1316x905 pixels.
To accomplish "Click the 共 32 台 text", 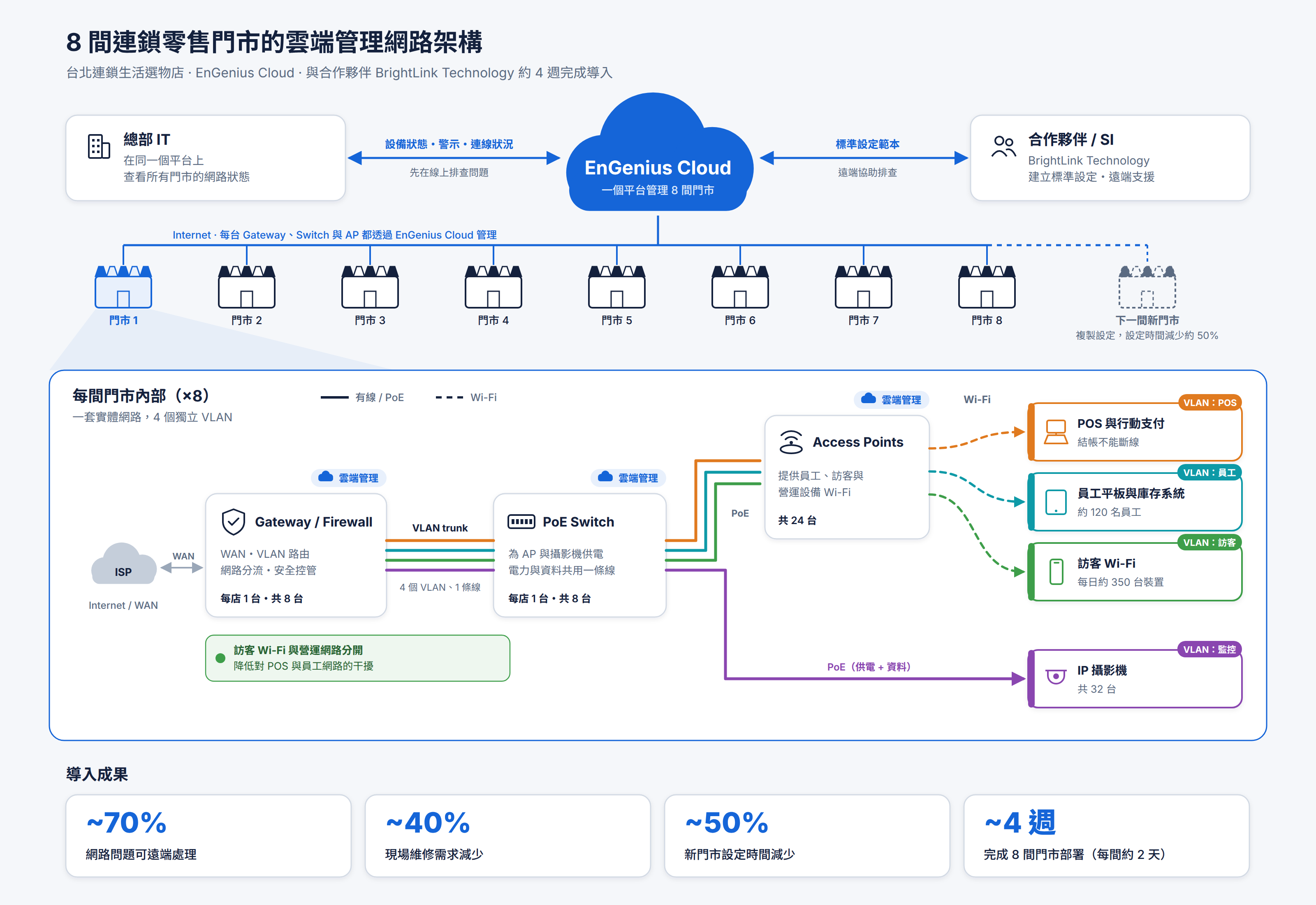I will tap(1096, 689).
